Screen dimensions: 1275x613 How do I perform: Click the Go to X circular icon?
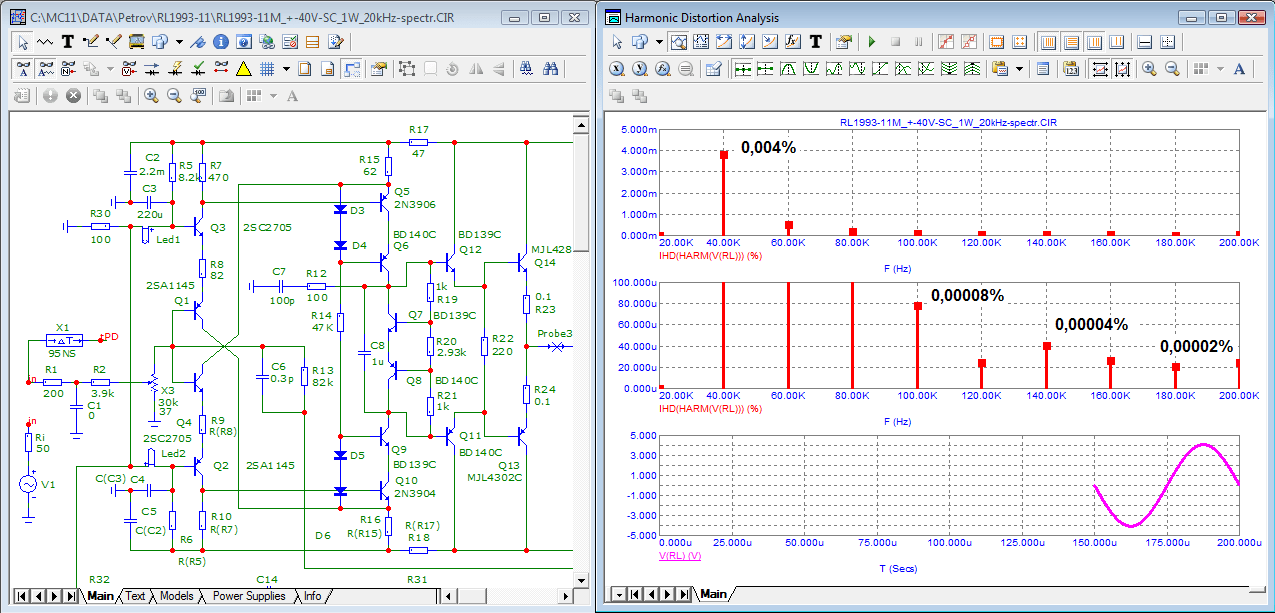617,69
